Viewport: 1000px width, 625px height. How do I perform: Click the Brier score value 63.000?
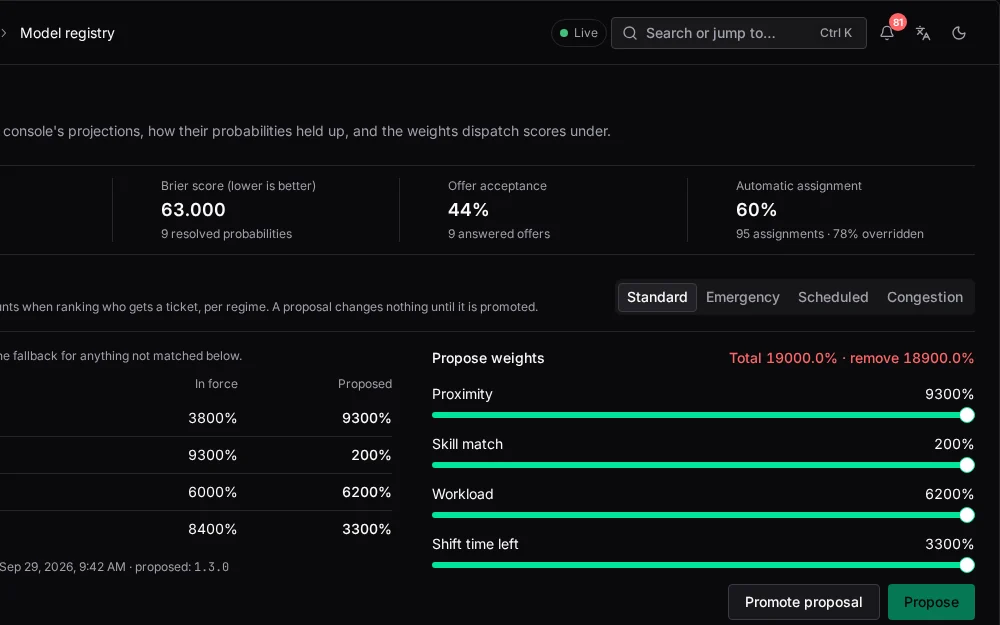click(x=193, y=210)
